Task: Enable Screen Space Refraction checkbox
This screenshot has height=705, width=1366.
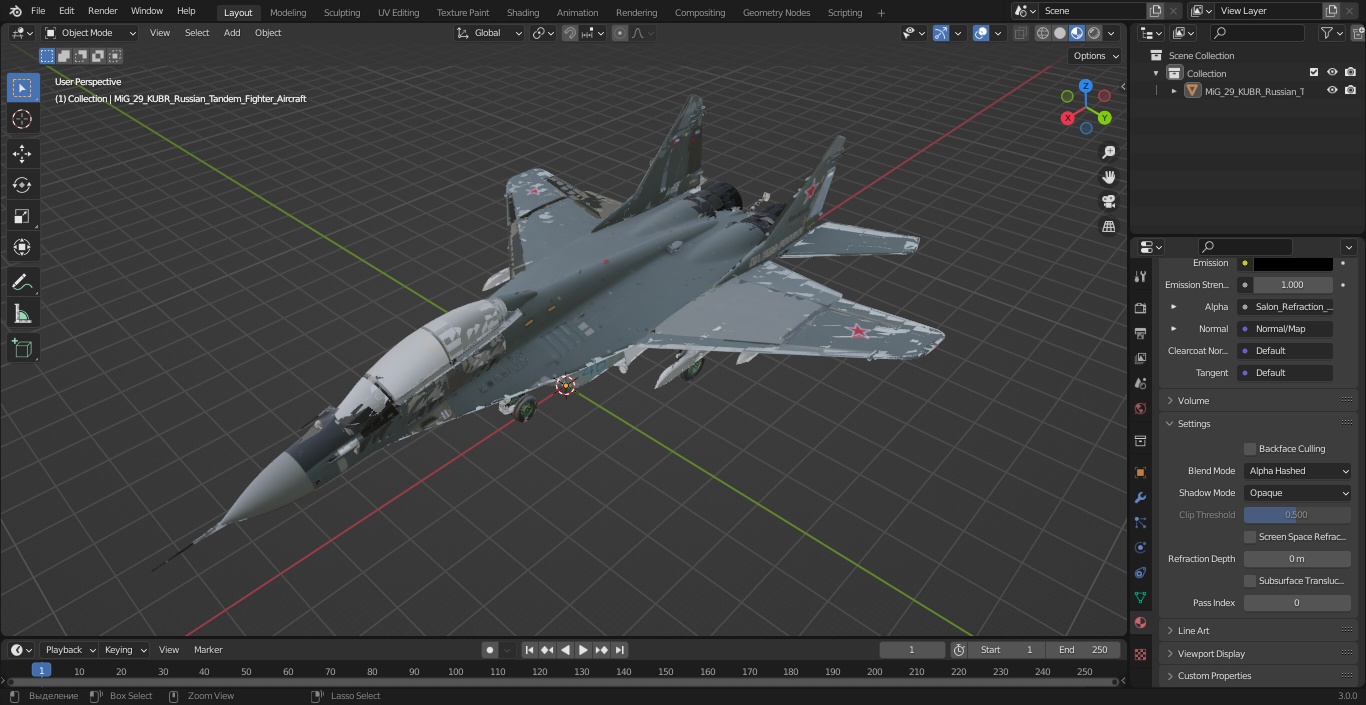Action: [1250, 537]
